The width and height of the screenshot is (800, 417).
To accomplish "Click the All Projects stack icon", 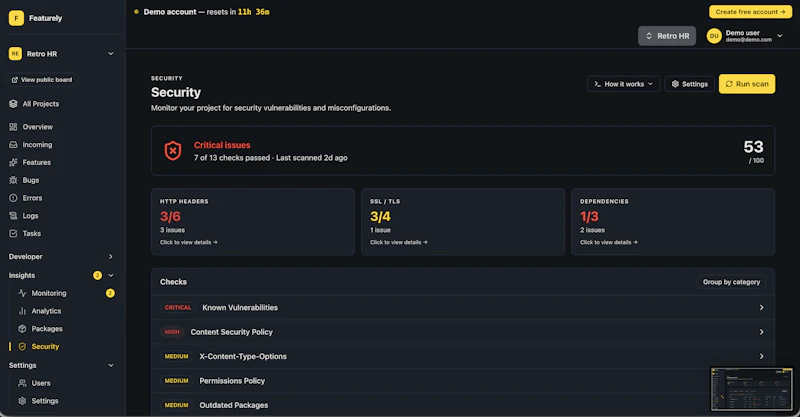I will click(x=13, y=104).
